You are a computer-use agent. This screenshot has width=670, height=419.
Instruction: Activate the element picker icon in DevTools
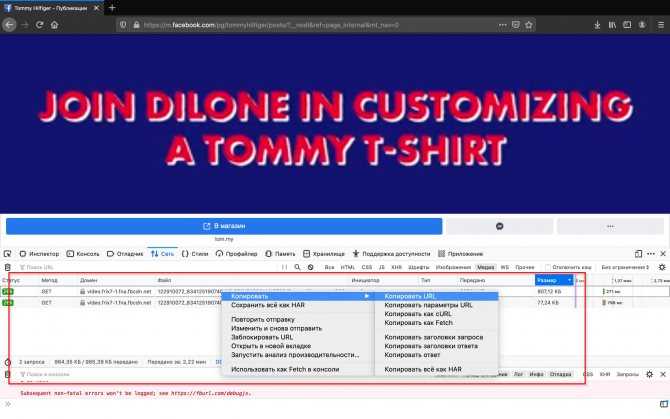coord(8,254)
